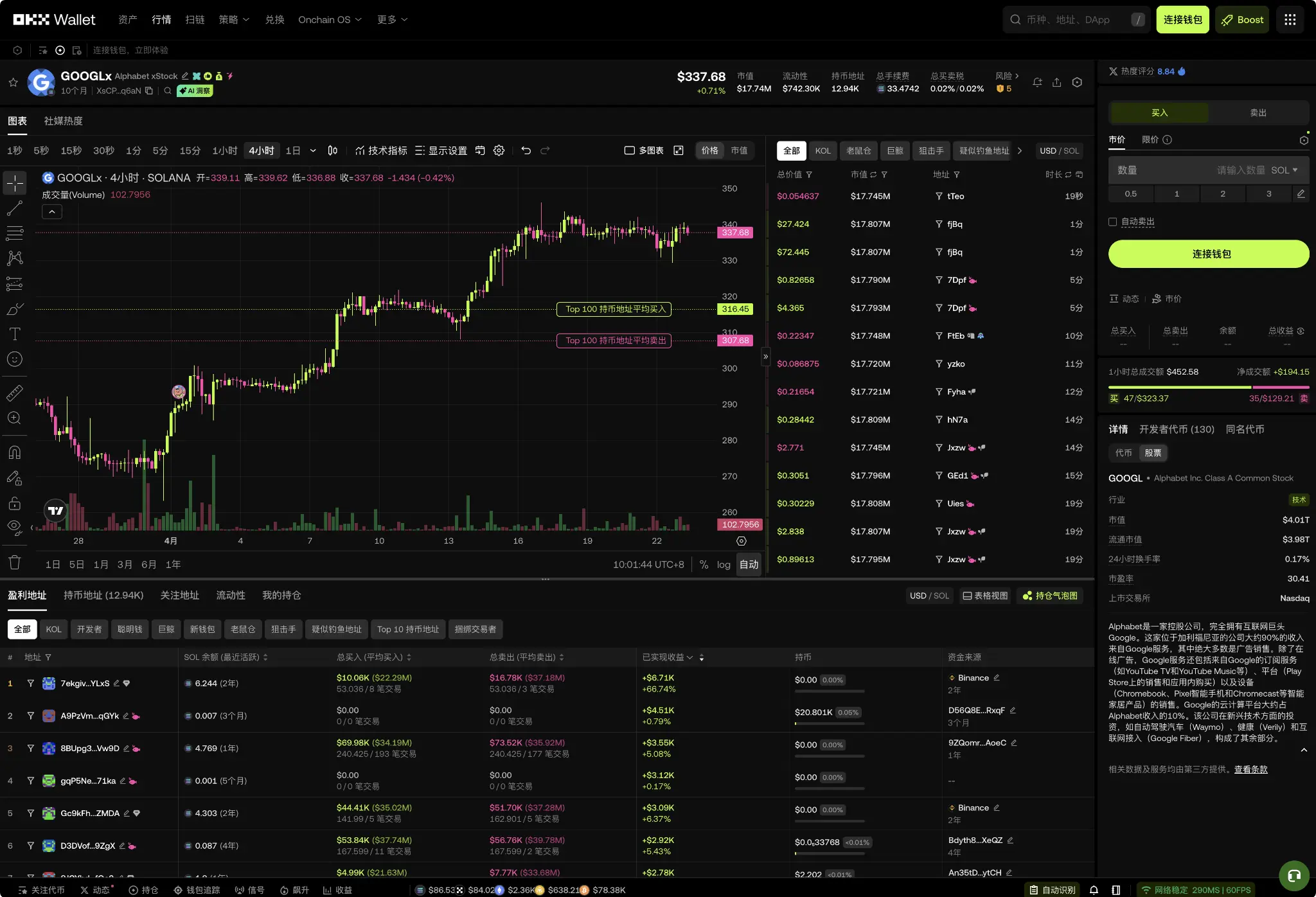Click the ruler measure tool
This screenshot has width=1316, height=897.
pos(14,392)
